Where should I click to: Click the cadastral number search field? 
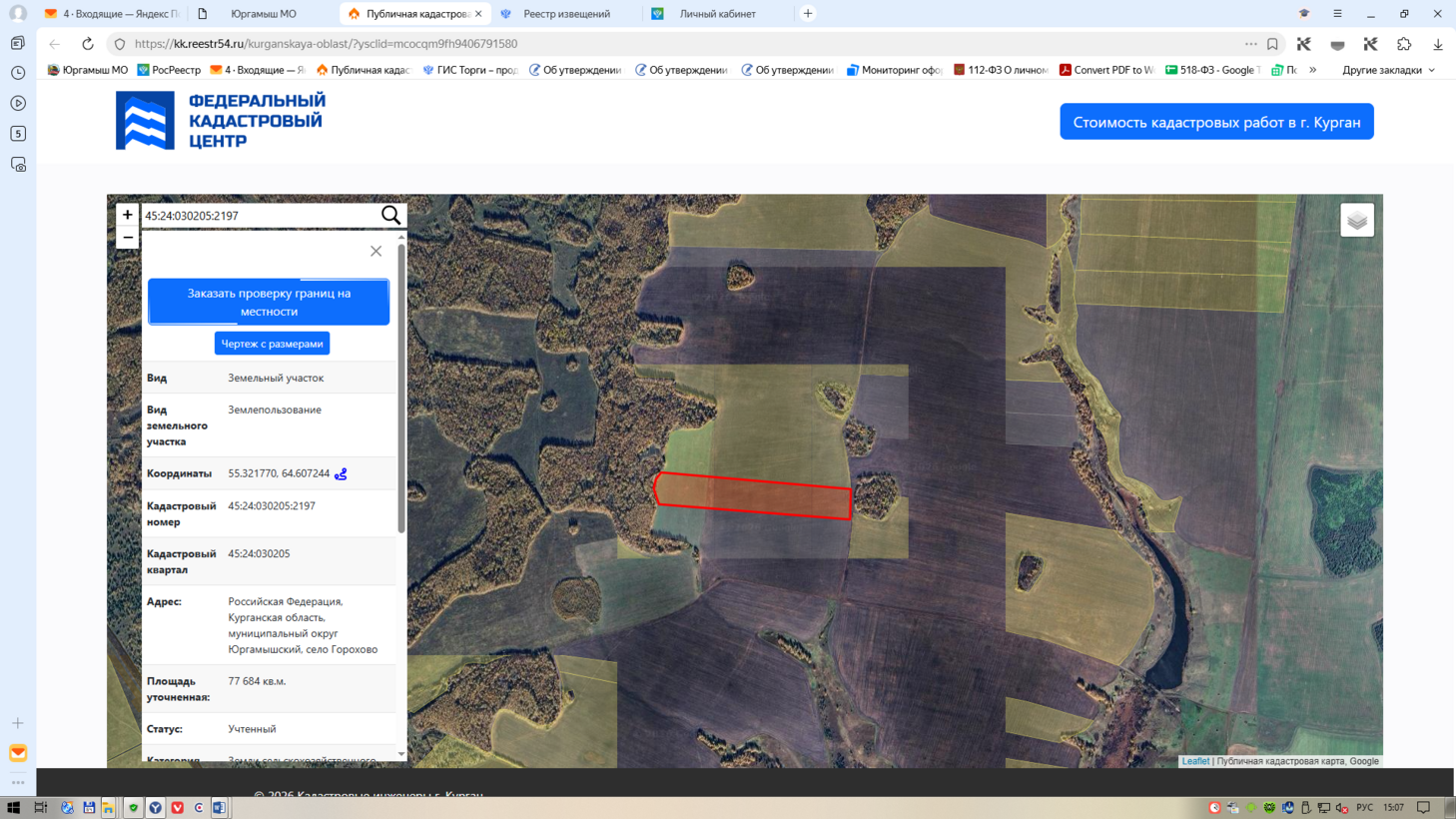click(x=260, y=216)
